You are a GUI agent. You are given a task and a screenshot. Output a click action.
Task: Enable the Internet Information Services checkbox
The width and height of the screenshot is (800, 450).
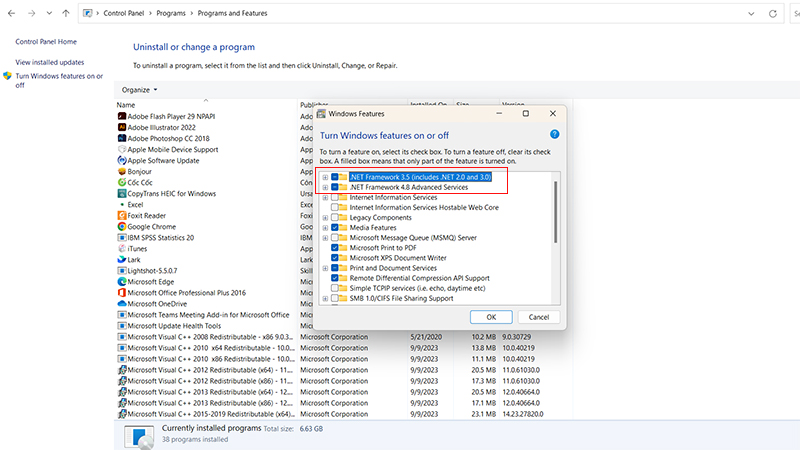coord(335,197)
